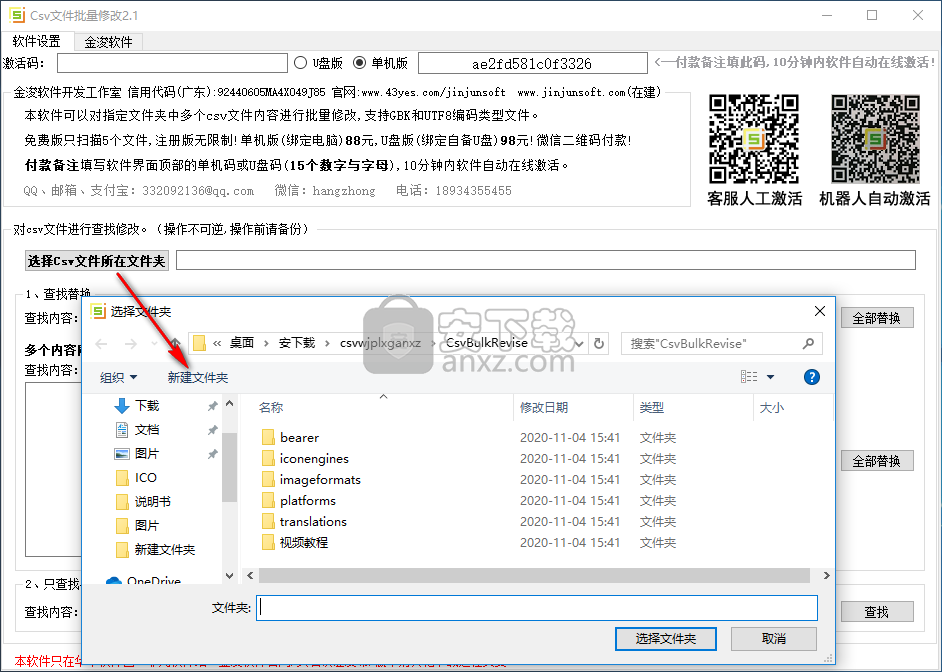Screen dimensions: 942x672
Task: Select the iconengines folder
Action: [314, 459]
